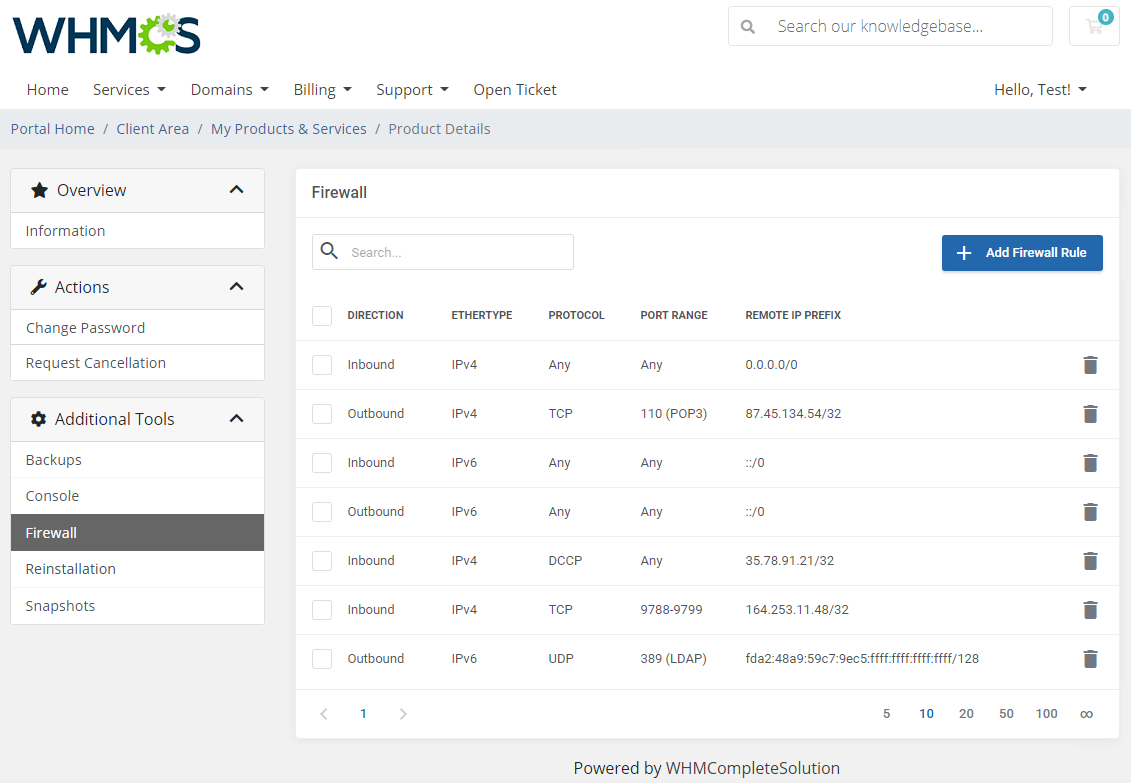The width and height of the screenshot is (1131, 783).
Task: Check the checkbox on the IPv6 inbound rule
Action: tap(322, 462)
